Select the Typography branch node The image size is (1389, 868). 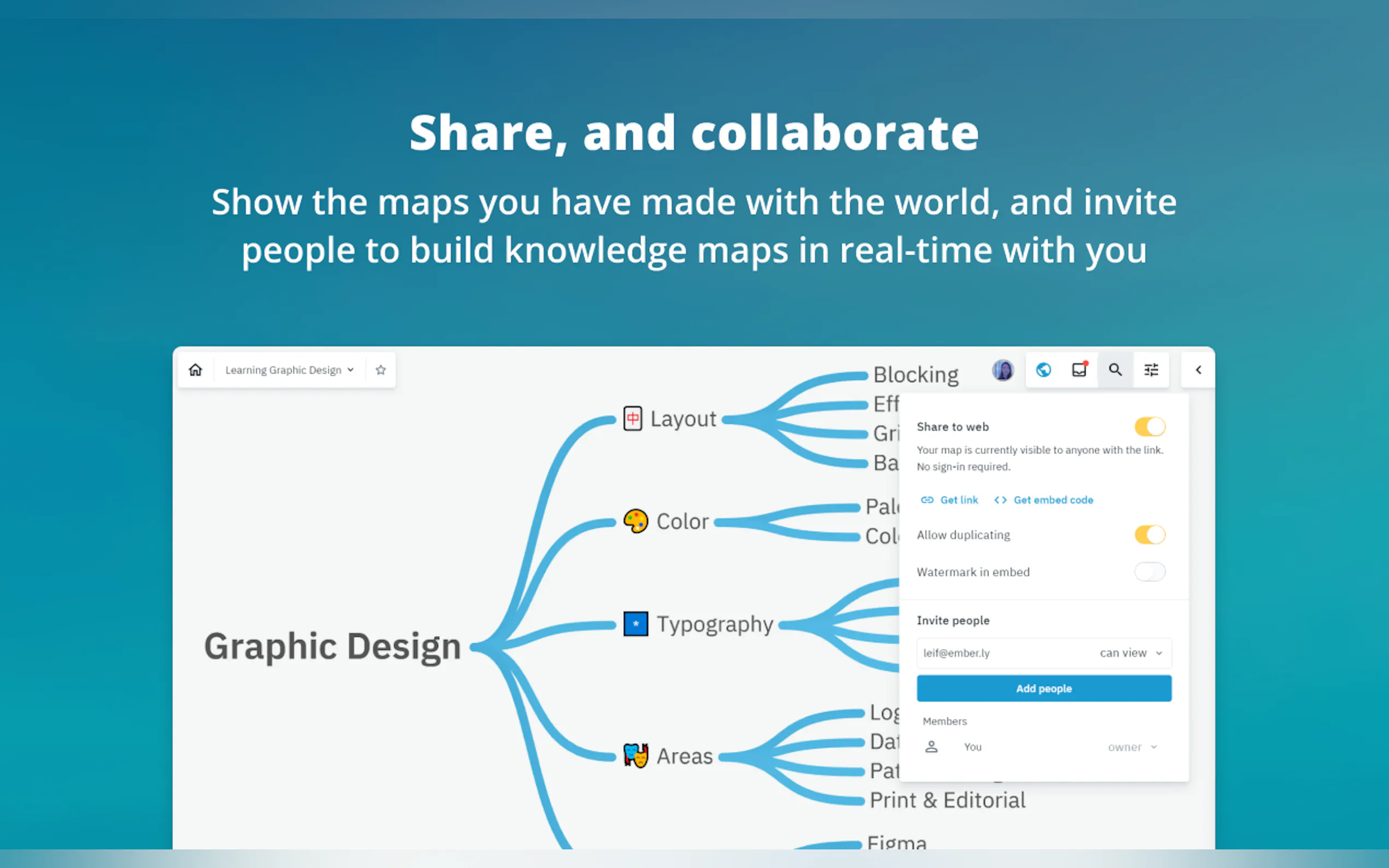pos(714,624)
